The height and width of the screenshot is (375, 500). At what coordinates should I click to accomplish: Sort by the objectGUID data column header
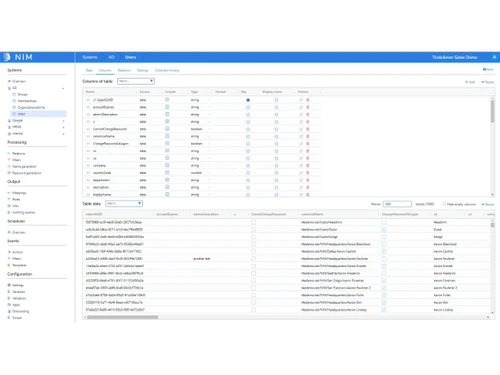point(94,214)
